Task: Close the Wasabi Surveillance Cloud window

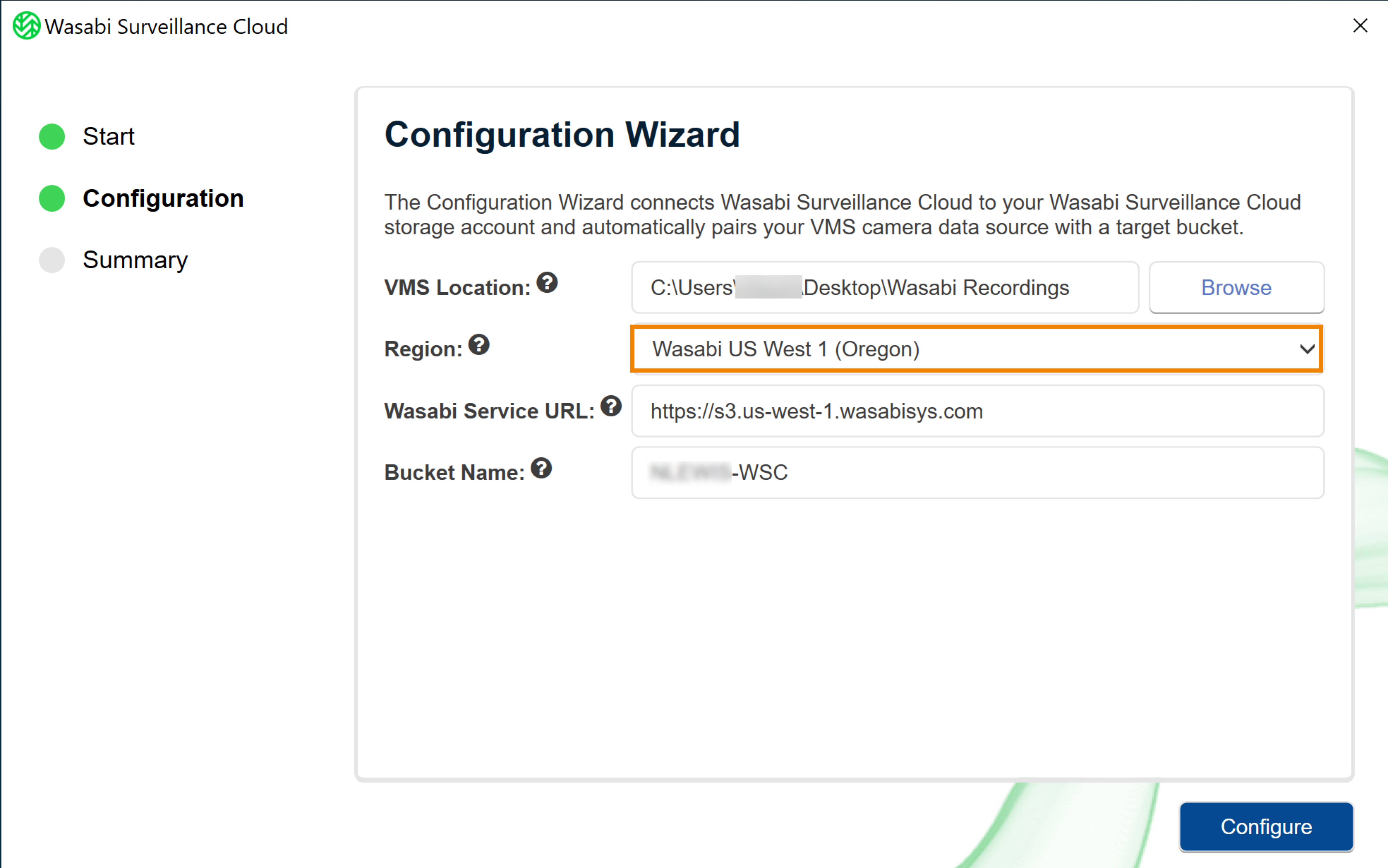Action: pos(1360,26)
